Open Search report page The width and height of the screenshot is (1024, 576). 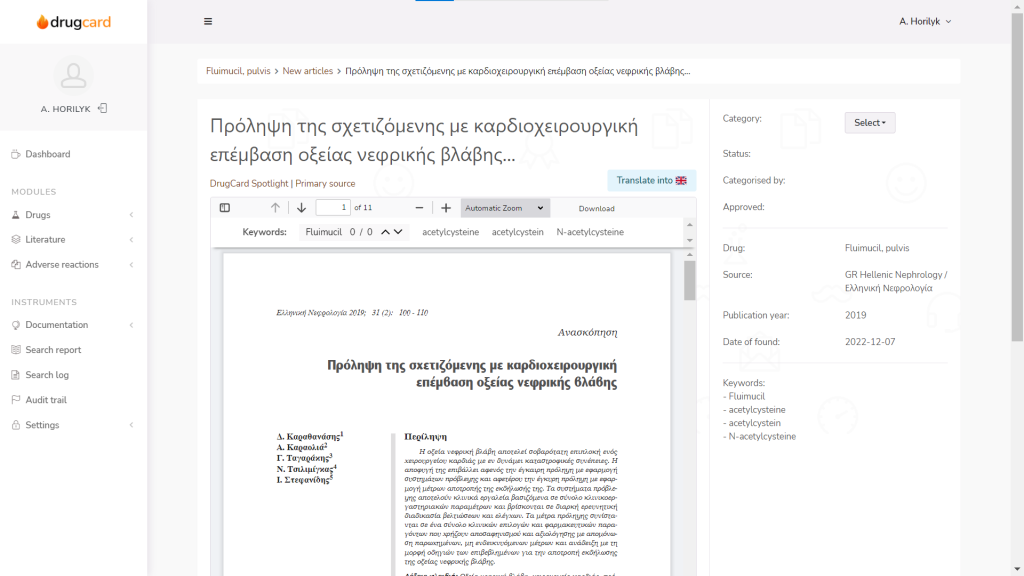point(53,350)
